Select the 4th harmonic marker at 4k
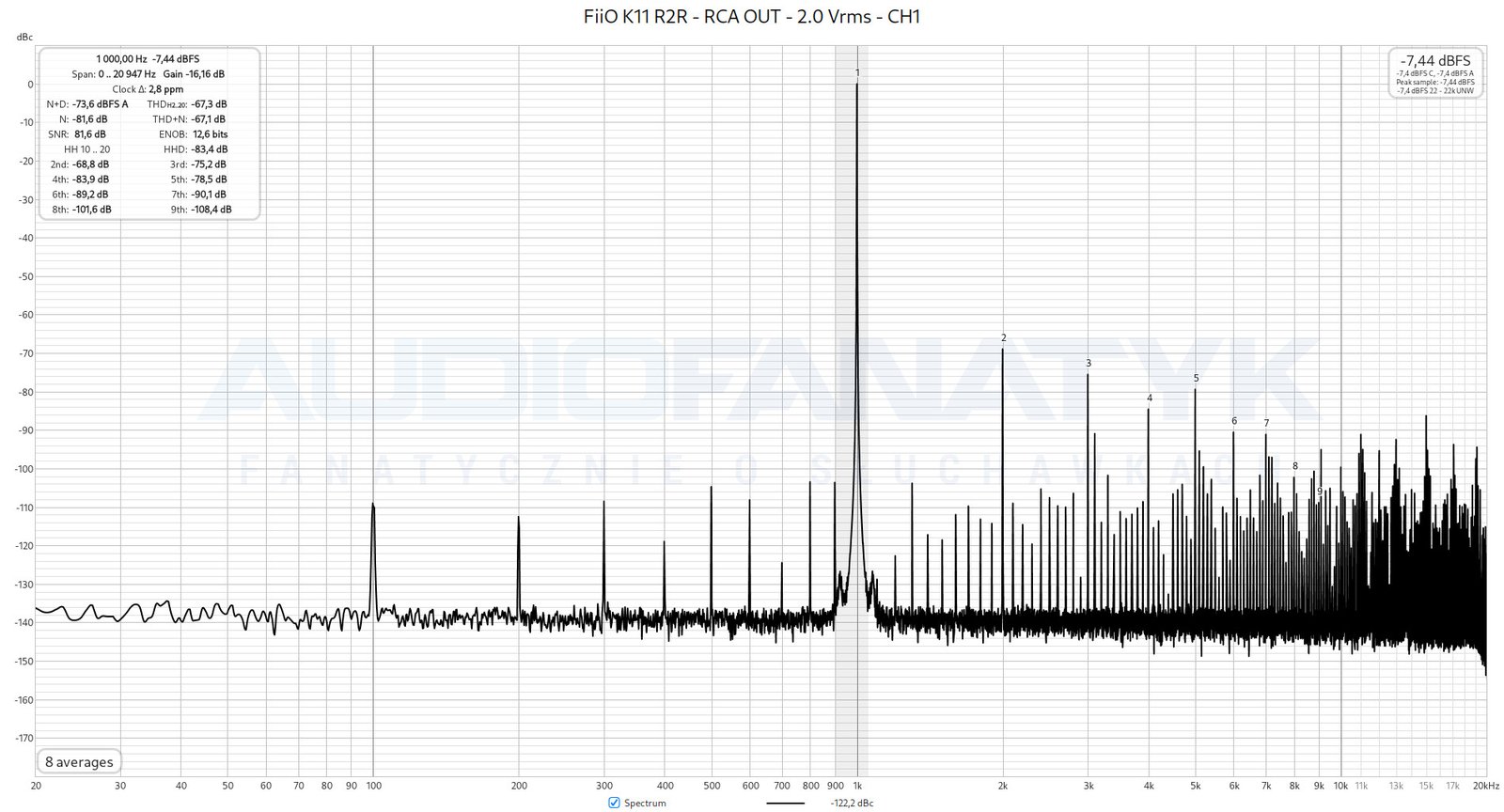This screenshot has height=812, width=1504. (x=1149, y=398)
